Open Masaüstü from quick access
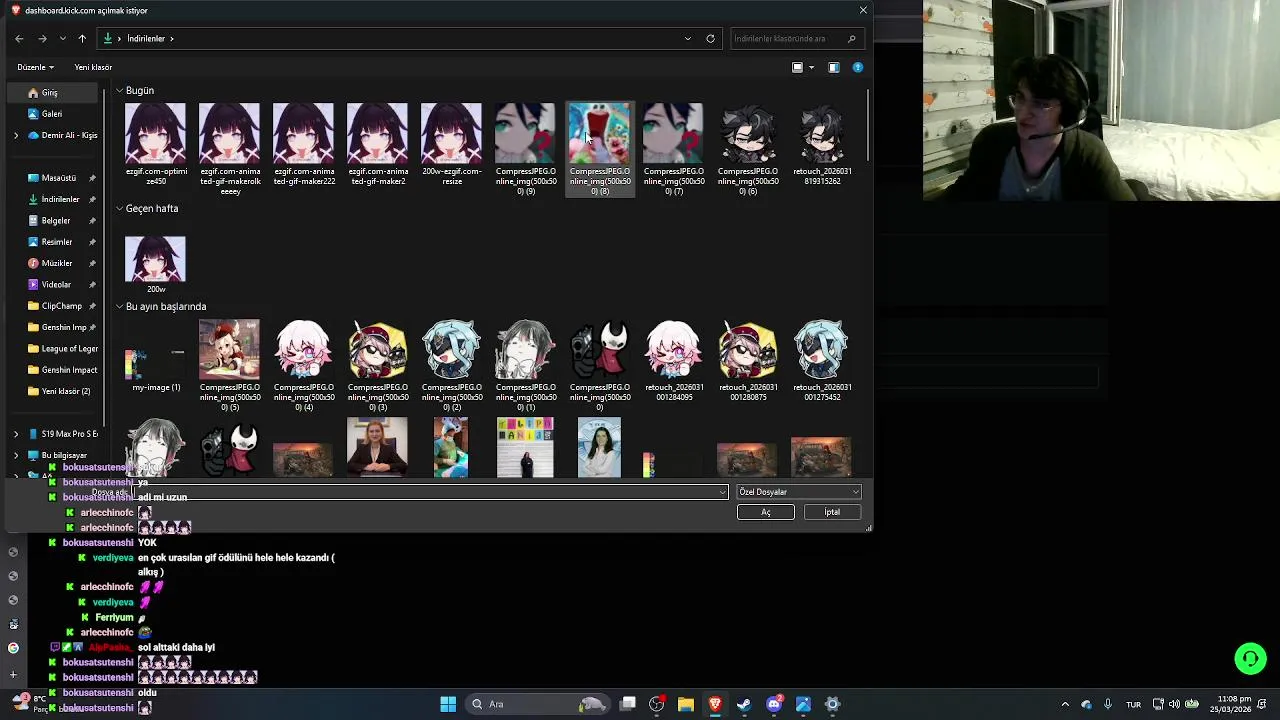Image resolution: width=1280 pixels, height=720 pixels. point(58,177)
